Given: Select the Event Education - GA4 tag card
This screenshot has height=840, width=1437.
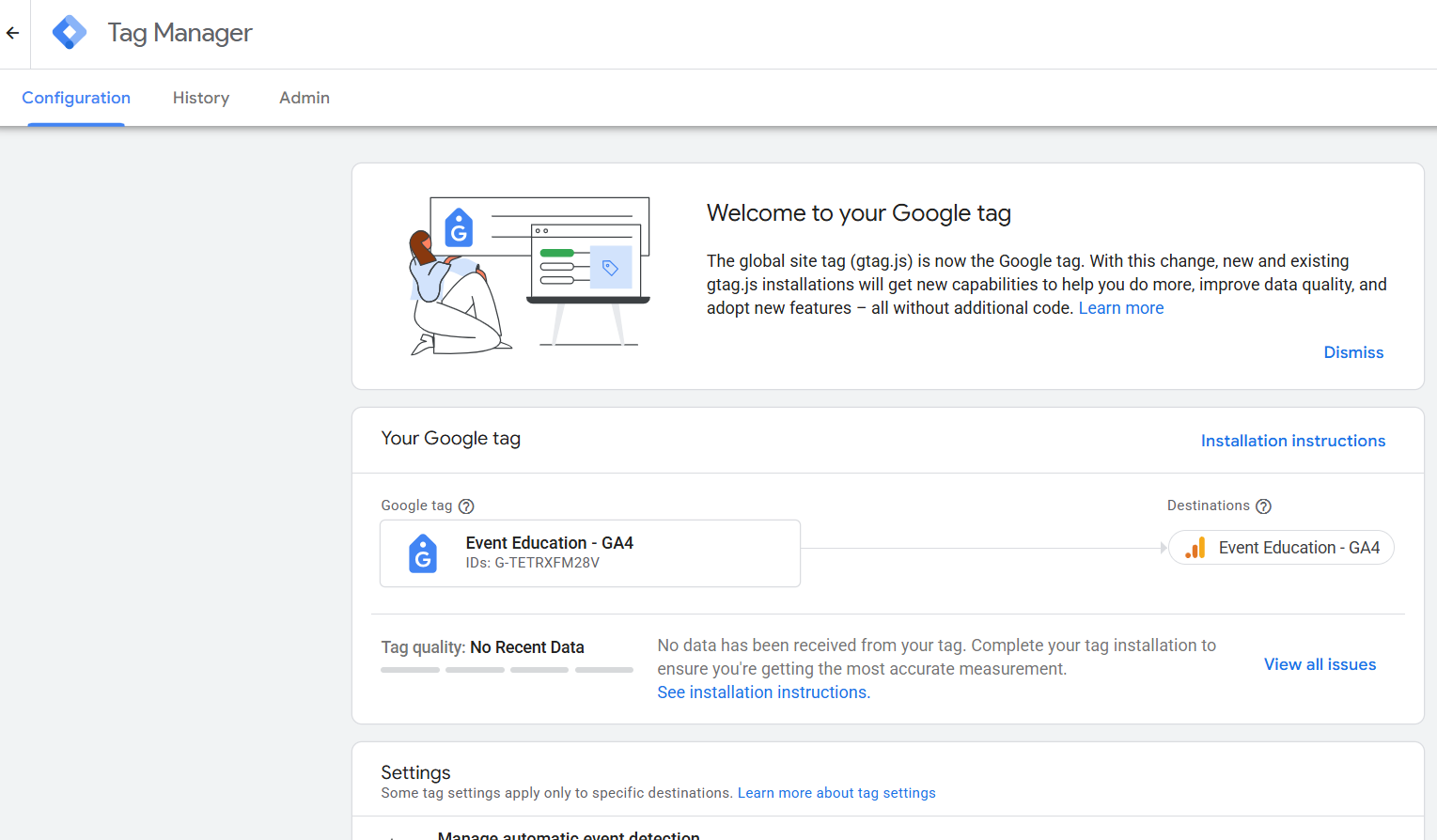Looking at the screenshot, I should (x=590, y=553).
